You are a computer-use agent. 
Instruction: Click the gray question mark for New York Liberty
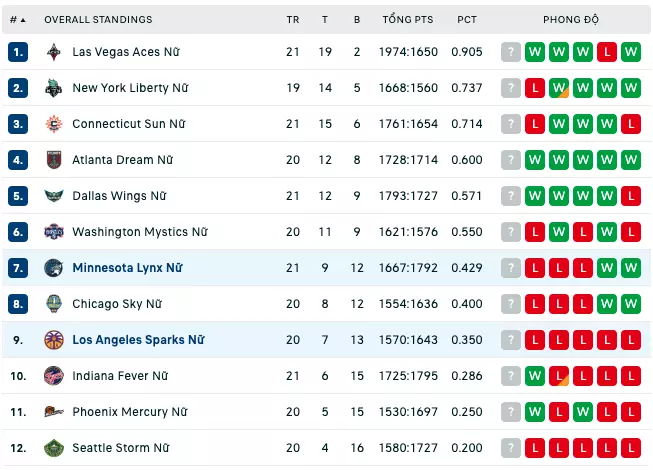[511, 88]
